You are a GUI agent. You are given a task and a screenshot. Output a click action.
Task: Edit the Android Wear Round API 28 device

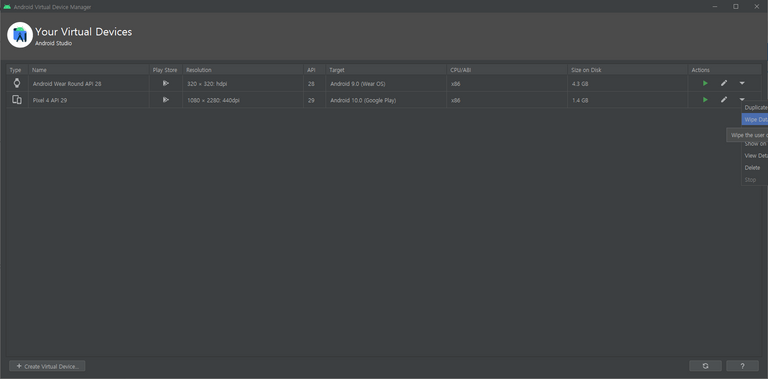(x=723, y=83)
